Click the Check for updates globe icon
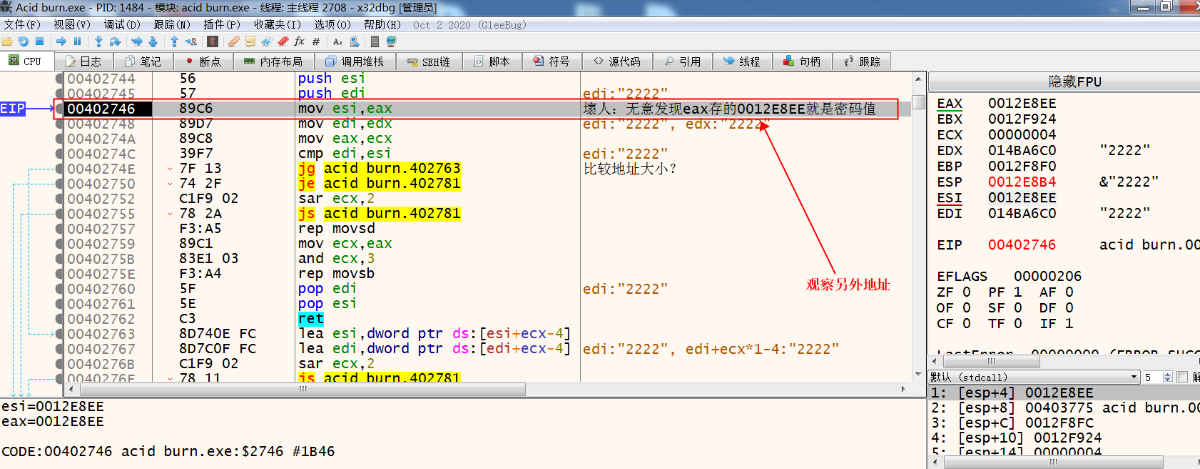 (x=391, y=41)
